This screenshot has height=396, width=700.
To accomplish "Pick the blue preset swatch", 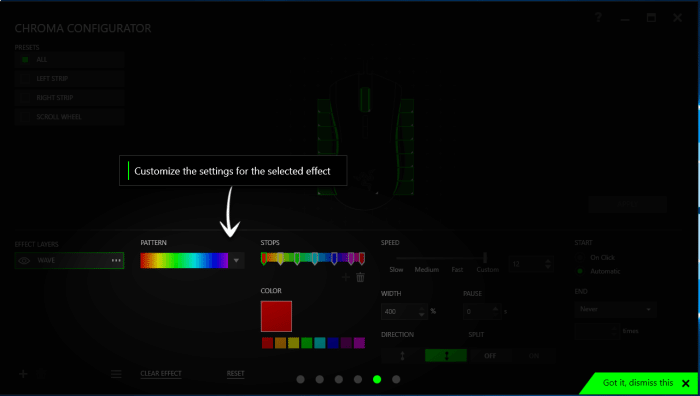I will (333, 343).
